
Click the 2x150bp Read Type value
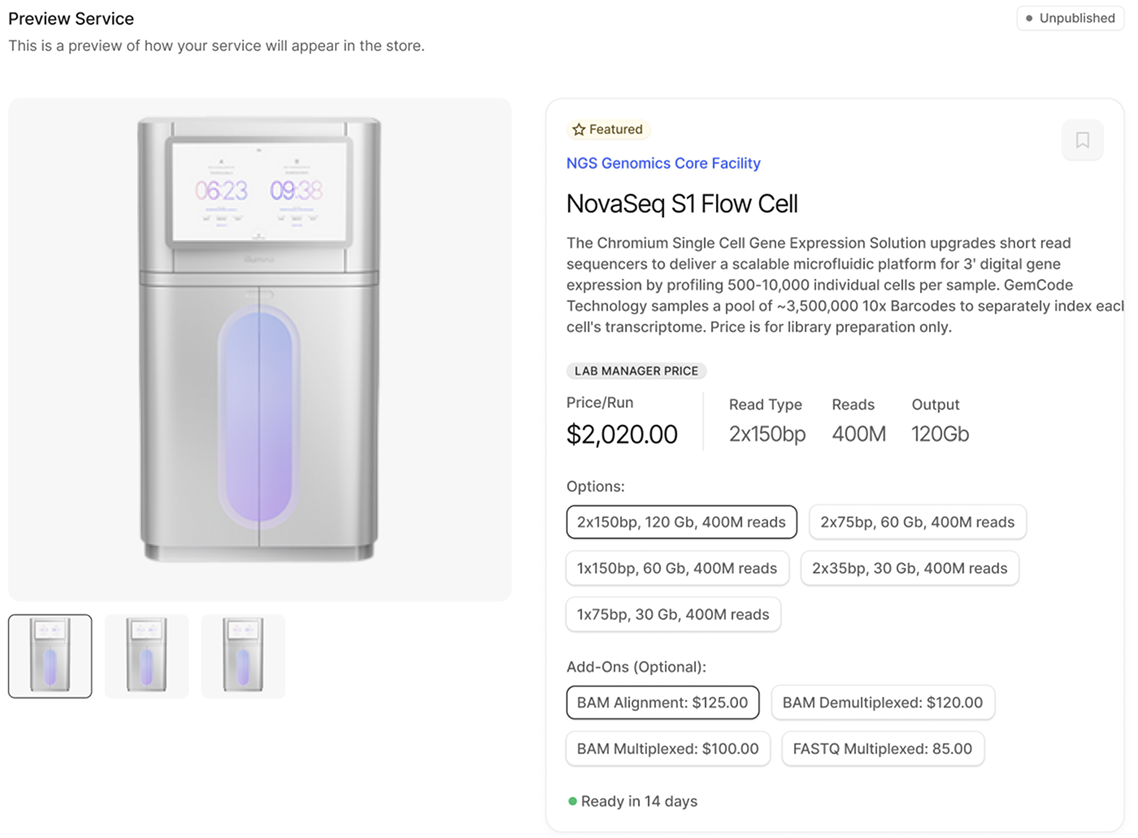767,434
